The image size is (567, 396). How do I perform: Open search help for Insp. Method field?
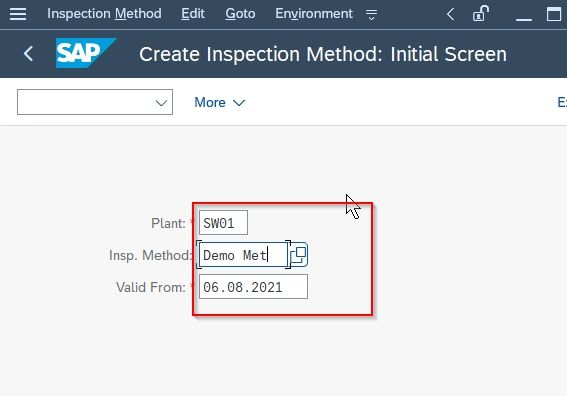click(299, 255)
